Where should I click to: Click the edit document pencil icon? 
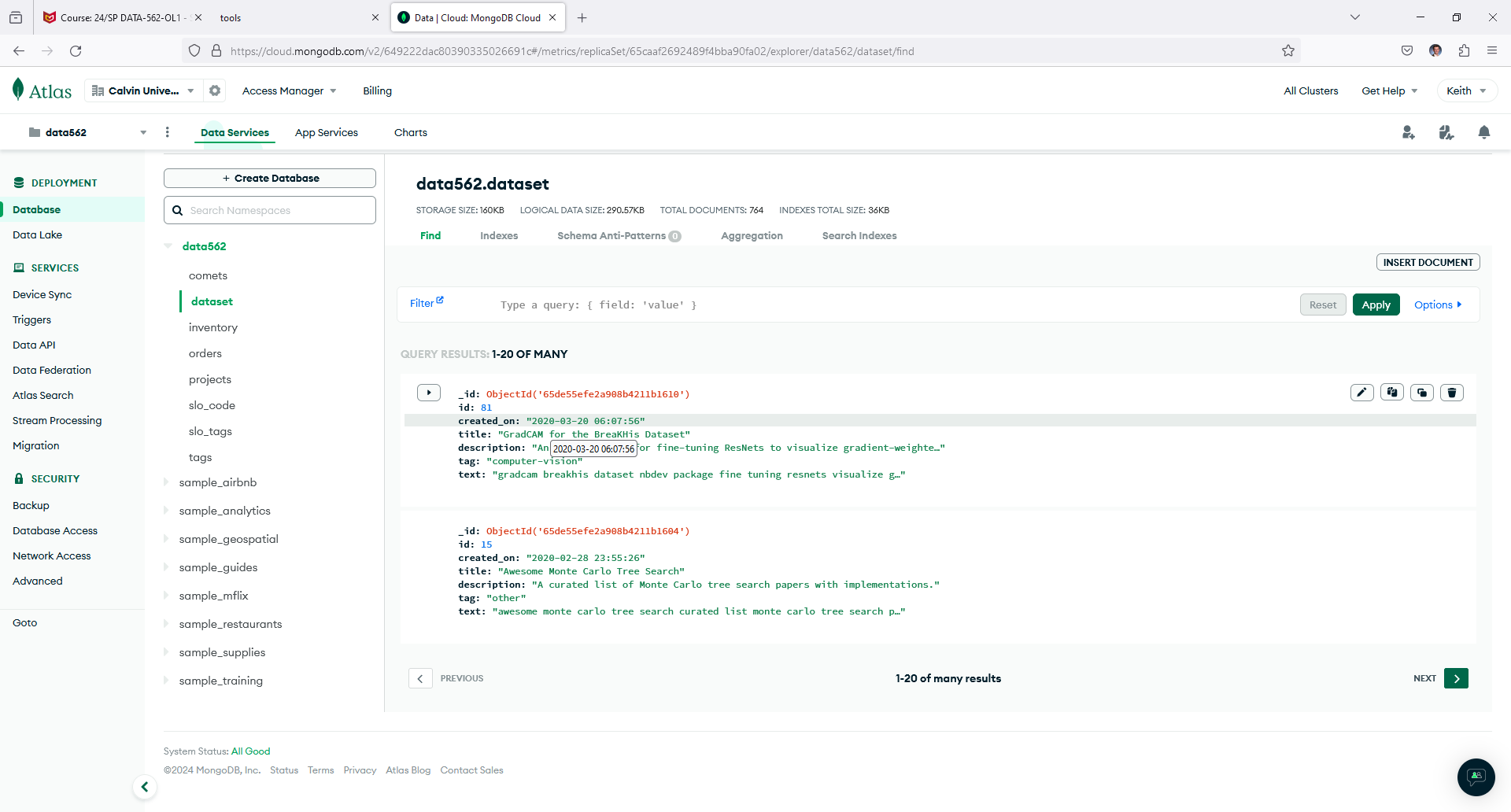coord(1361,393)
